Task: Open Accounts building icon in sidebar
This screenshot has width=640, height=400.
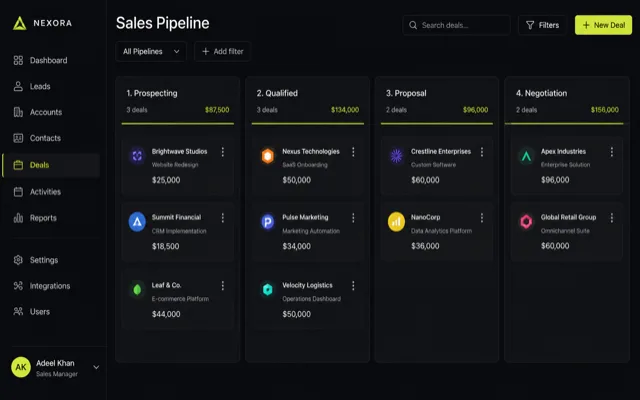Action: (18, 112)
